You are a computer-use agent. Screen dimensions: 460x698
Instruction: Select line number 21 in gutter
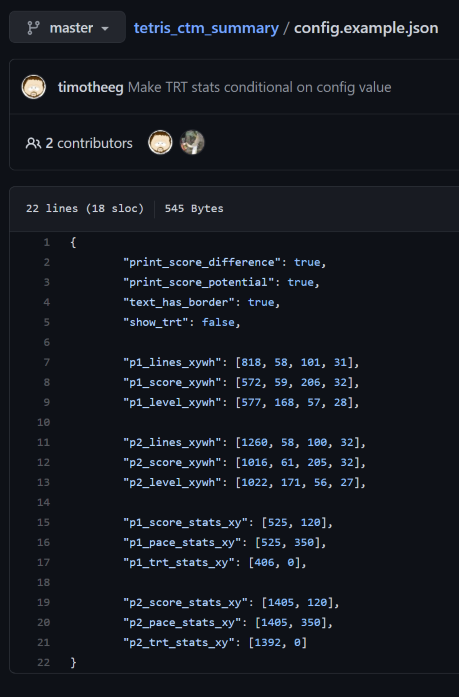click(44, 643)
